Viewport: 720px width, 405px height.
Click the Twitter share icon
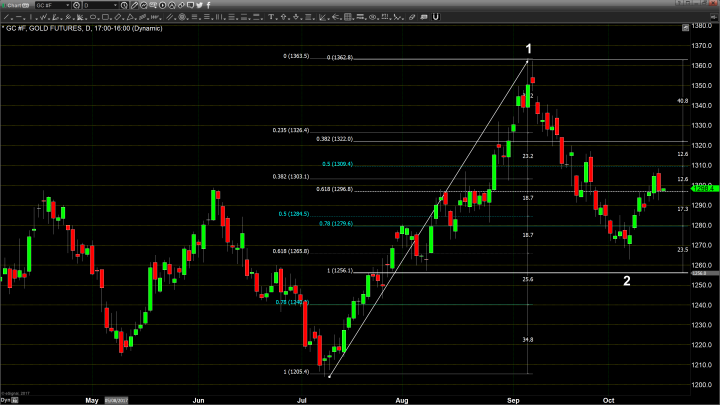tap(200, 5)
